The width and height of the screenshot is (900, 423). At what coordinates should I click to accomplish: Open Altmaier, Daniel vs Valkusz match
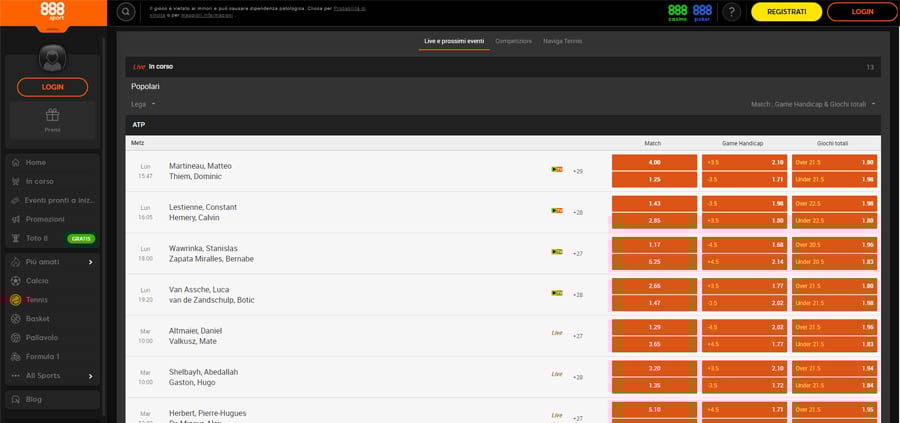click(x=196, y=336)
